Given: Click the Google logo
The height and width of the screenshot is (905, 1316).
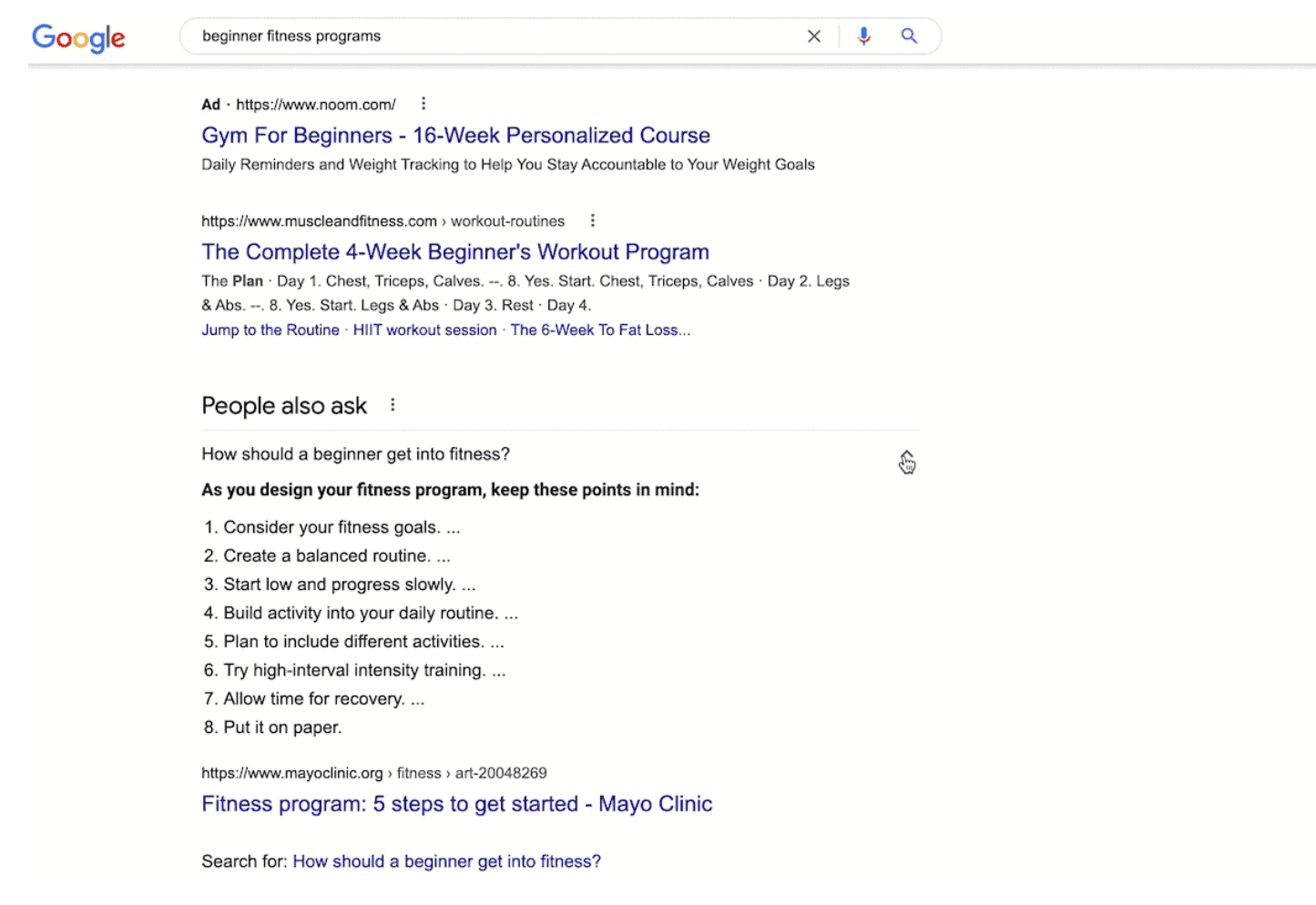Looking at the screenshot, I should click(78, 37).
